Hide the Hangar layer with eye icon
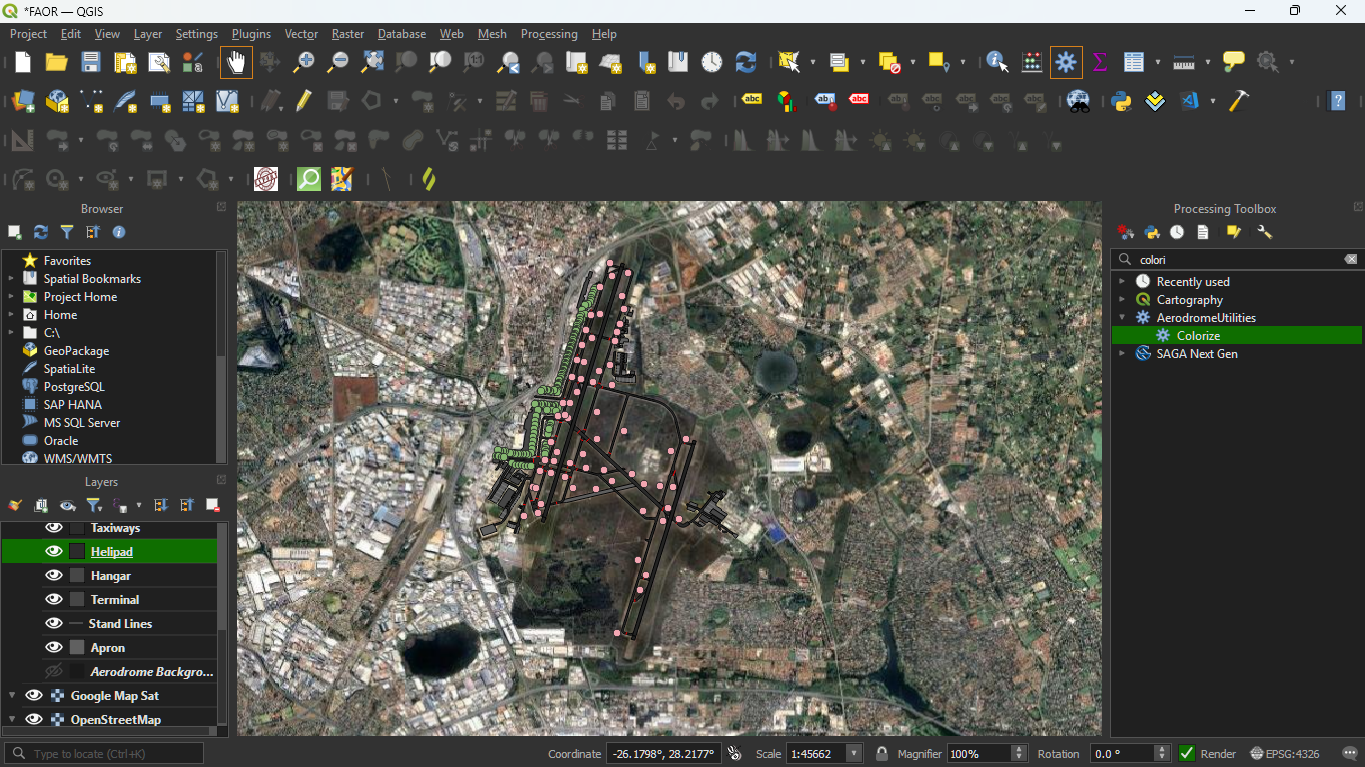 54,576
